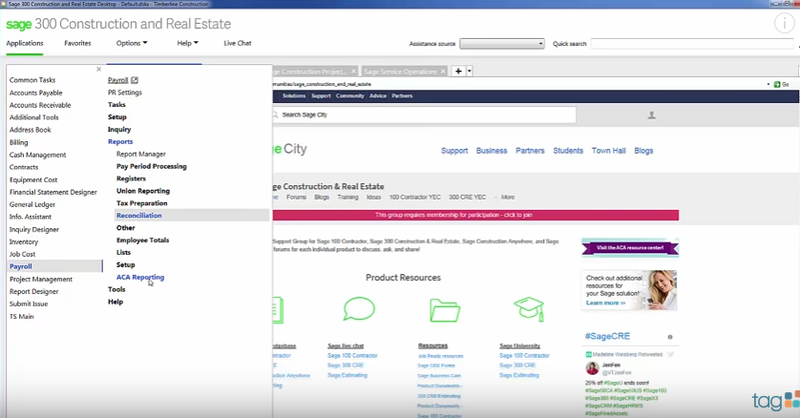Expand Pay Period Processing reports
The image size is (800, 418).
(x=152, y=166)
